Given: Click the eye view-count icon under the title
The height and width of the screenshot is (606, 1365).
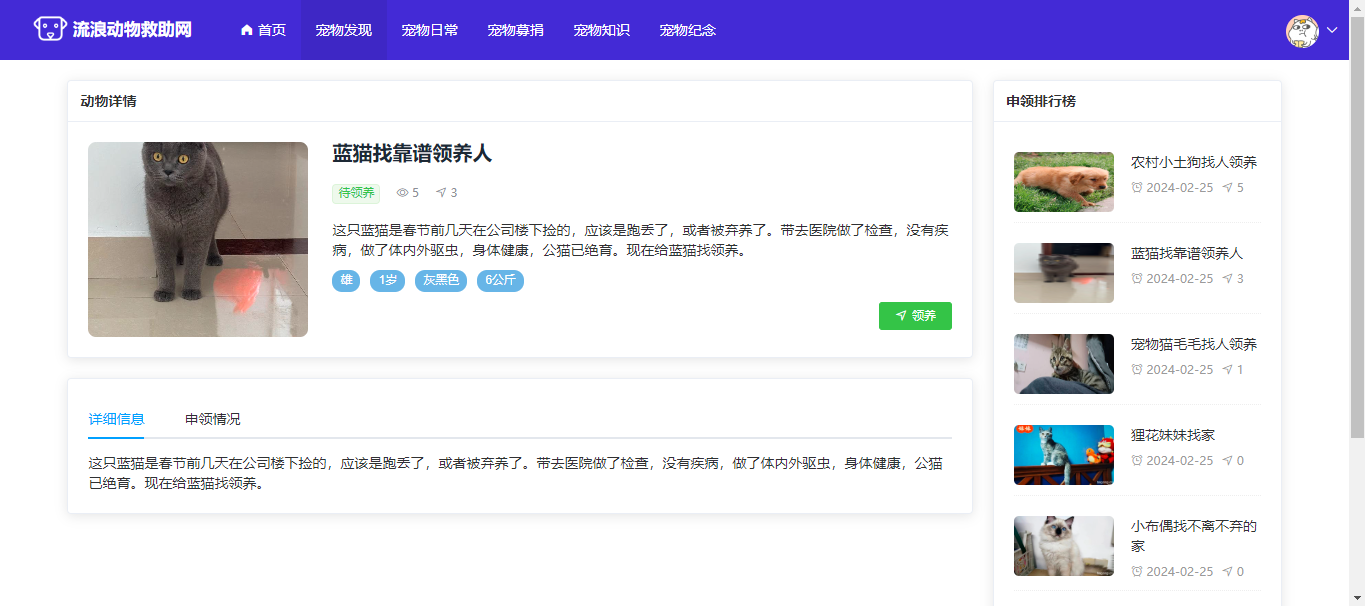Looking at the screenshot, I should coord(402,193).
